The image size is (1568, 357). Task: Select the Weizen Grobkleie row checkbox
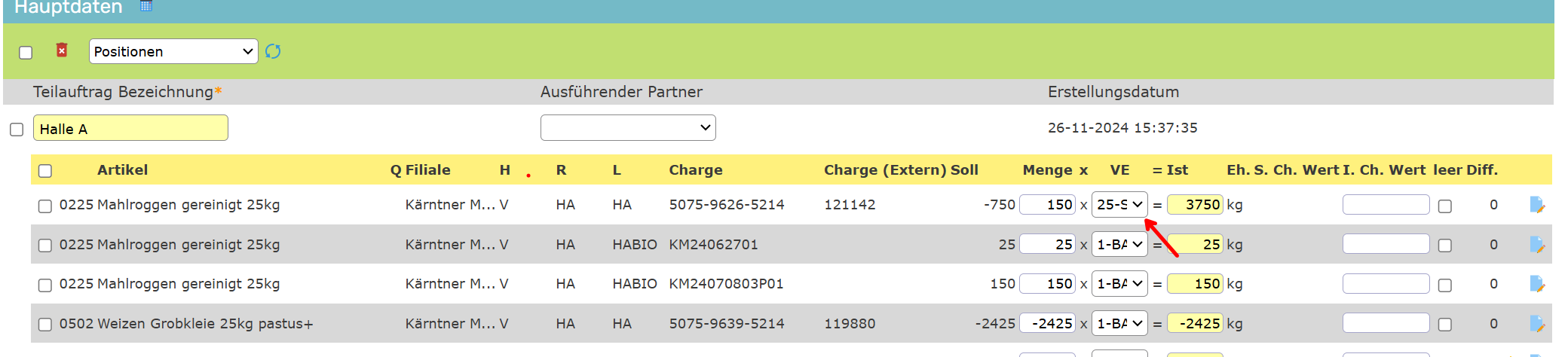[x=45, y=325]
